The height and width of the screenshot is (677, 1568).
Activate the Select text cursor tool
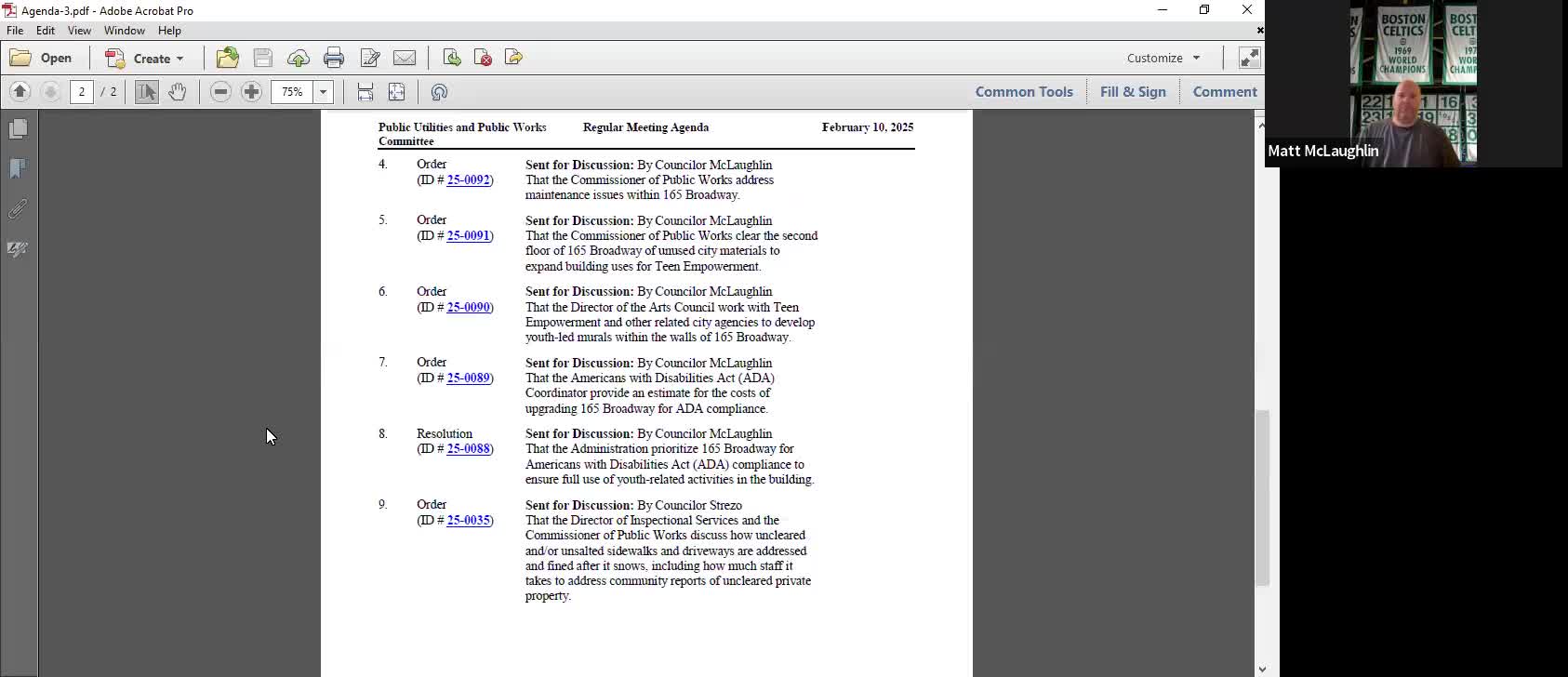tap(146, 91)
